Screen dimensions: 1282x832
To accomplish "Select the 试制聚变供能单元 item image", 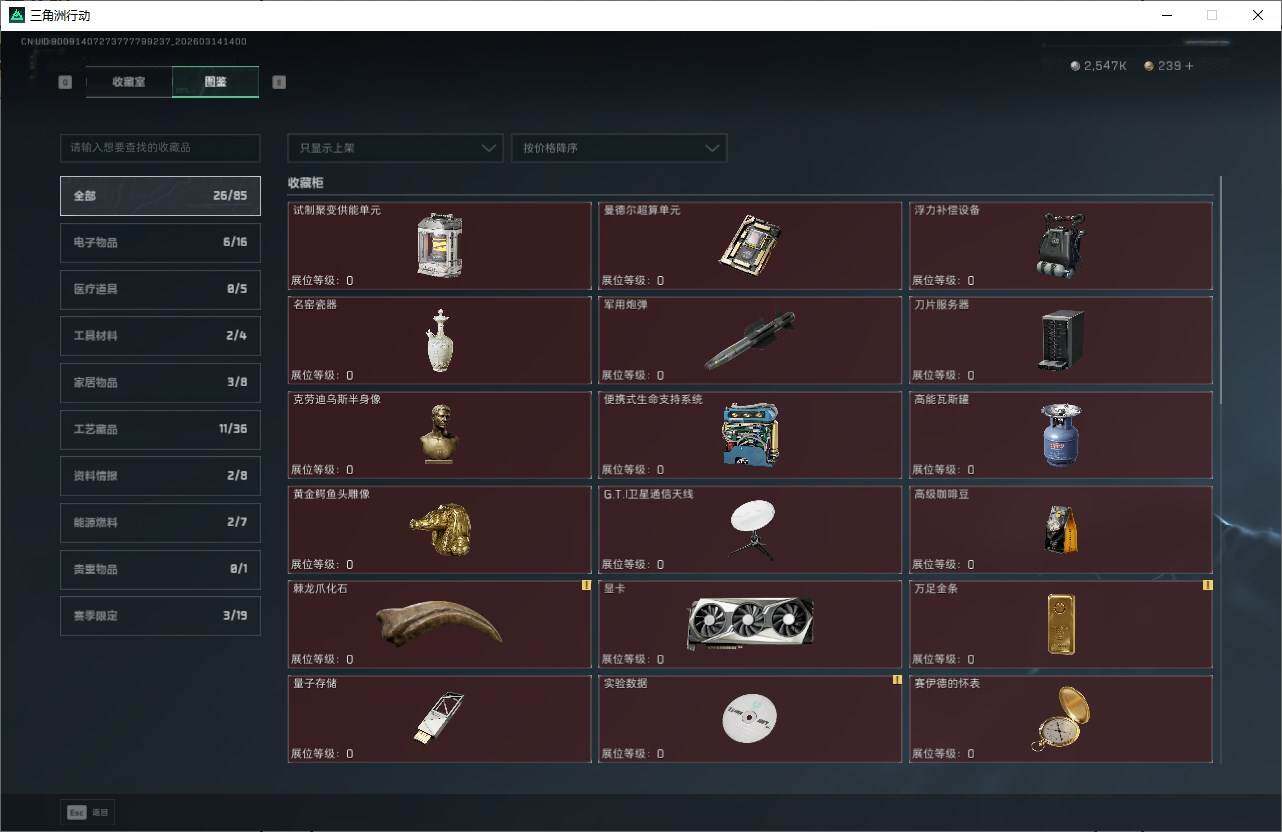I will pyautogui.click(x=439, y=245).
